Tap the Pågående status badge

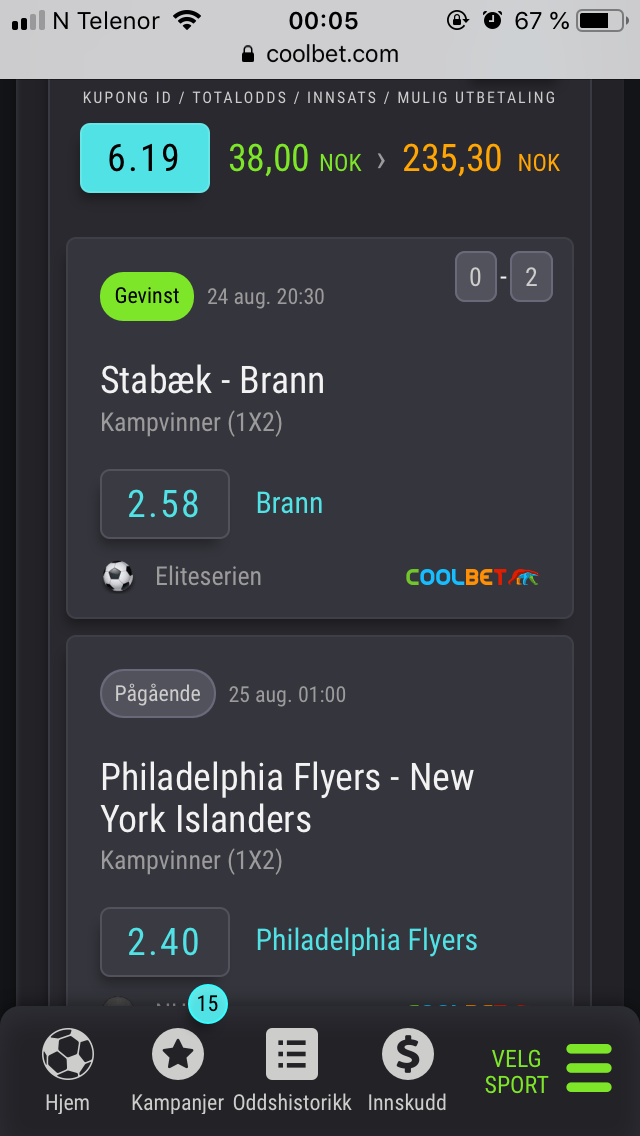pos(158,694)
